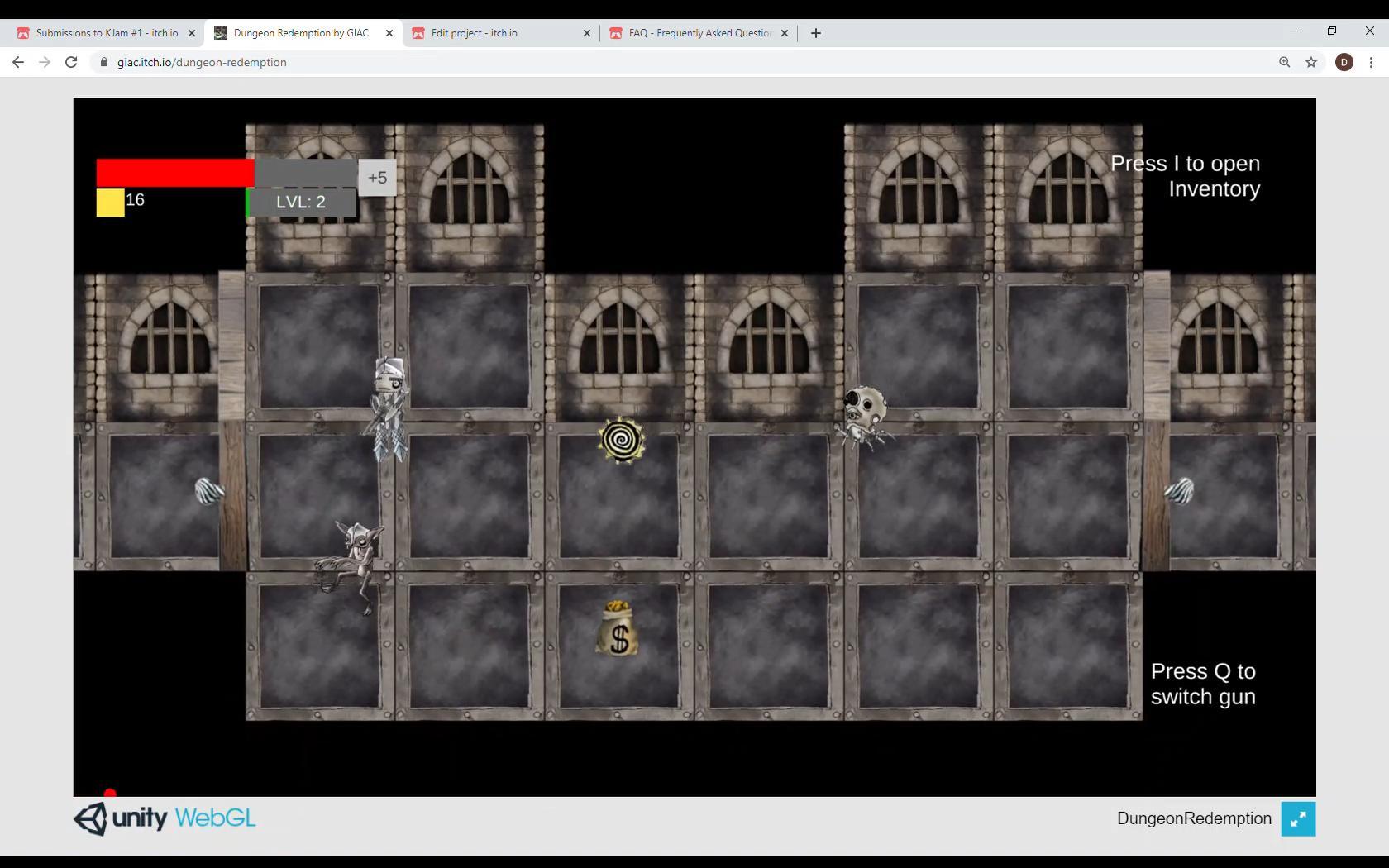
Task: Click the red dot indicator at the game's bottom left
Action: [110, 792]
